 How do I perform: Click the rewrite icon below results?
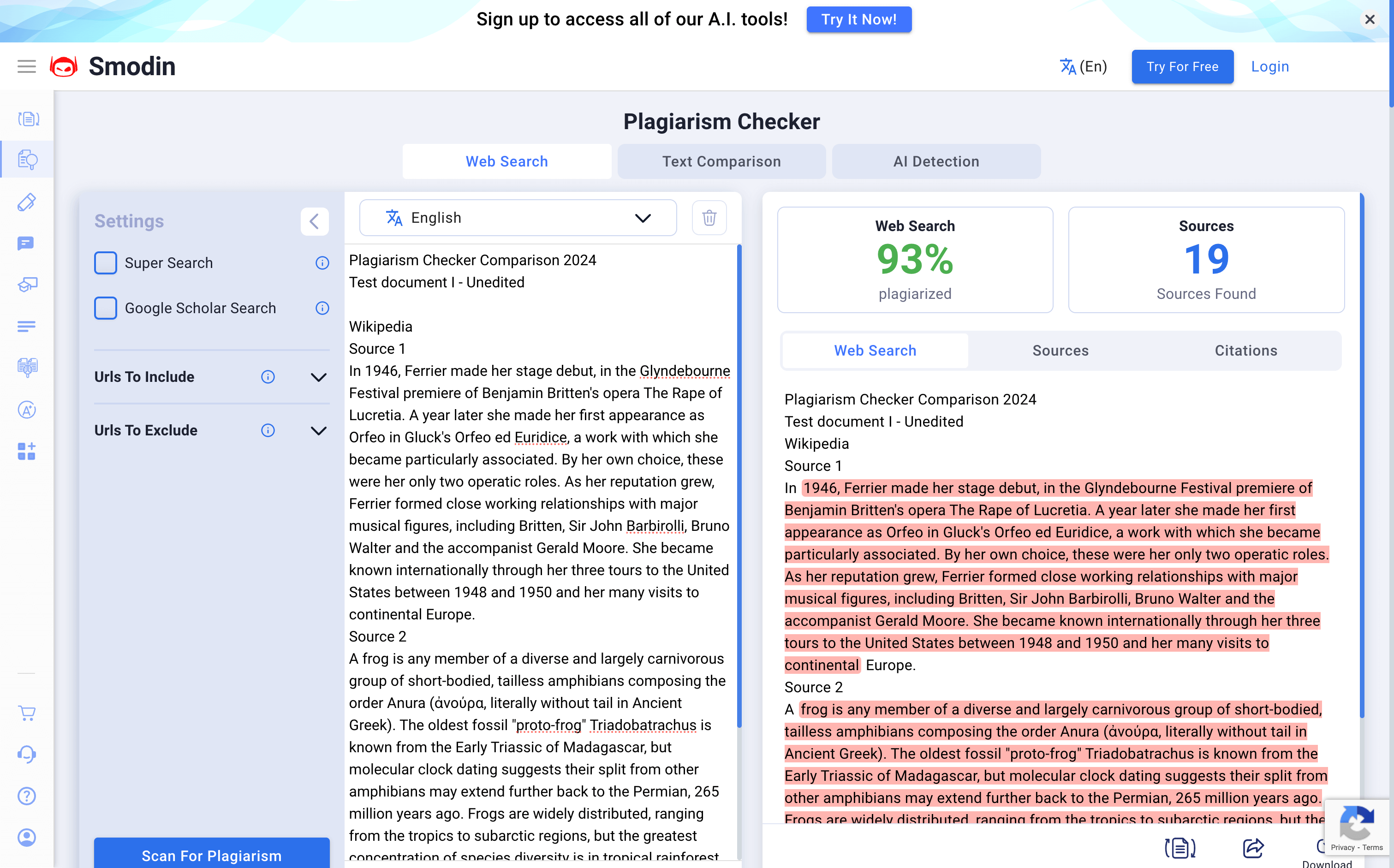1180,847
